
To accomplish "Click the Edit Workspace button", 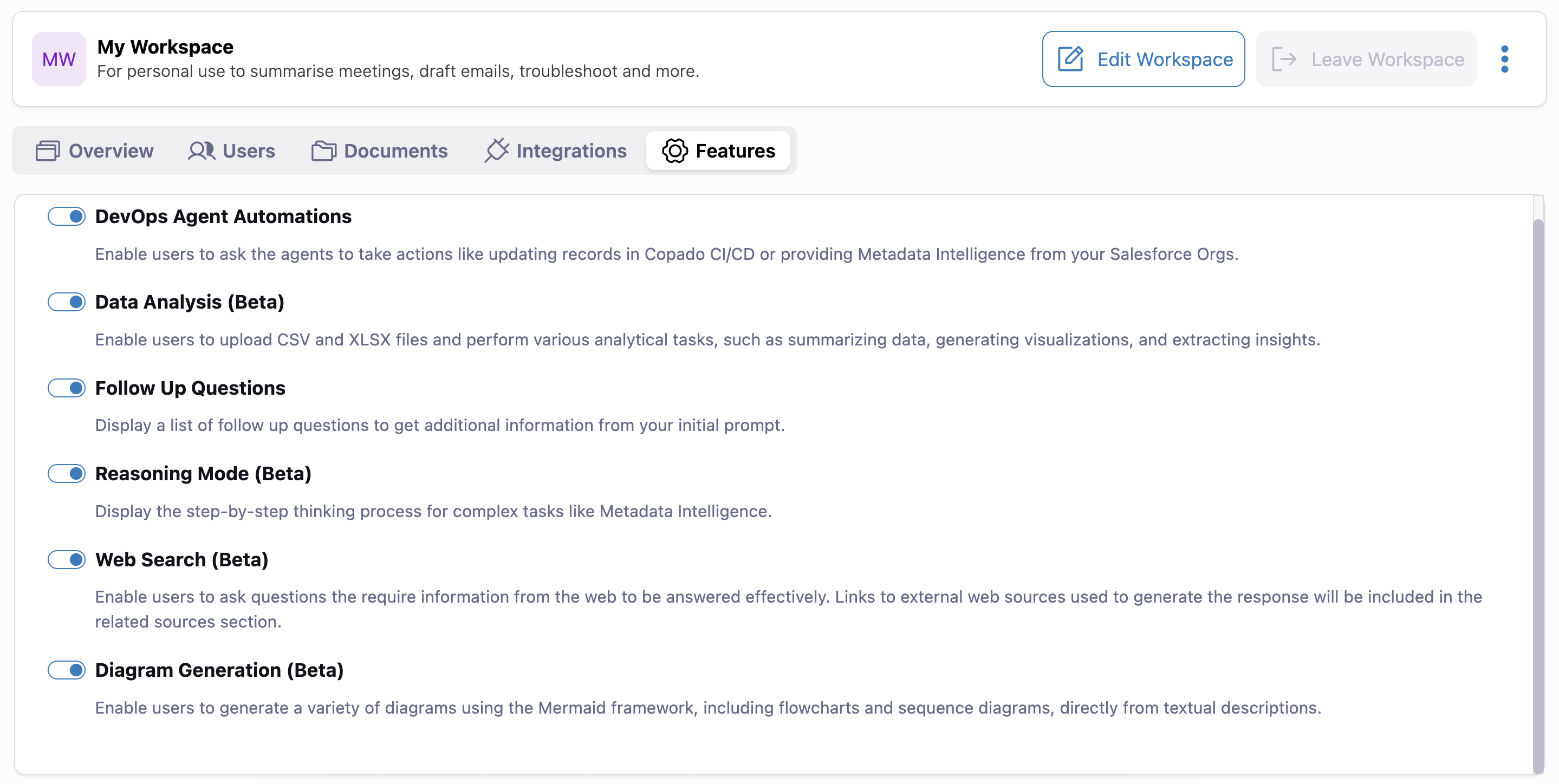I will click(x=1143, y=59).
